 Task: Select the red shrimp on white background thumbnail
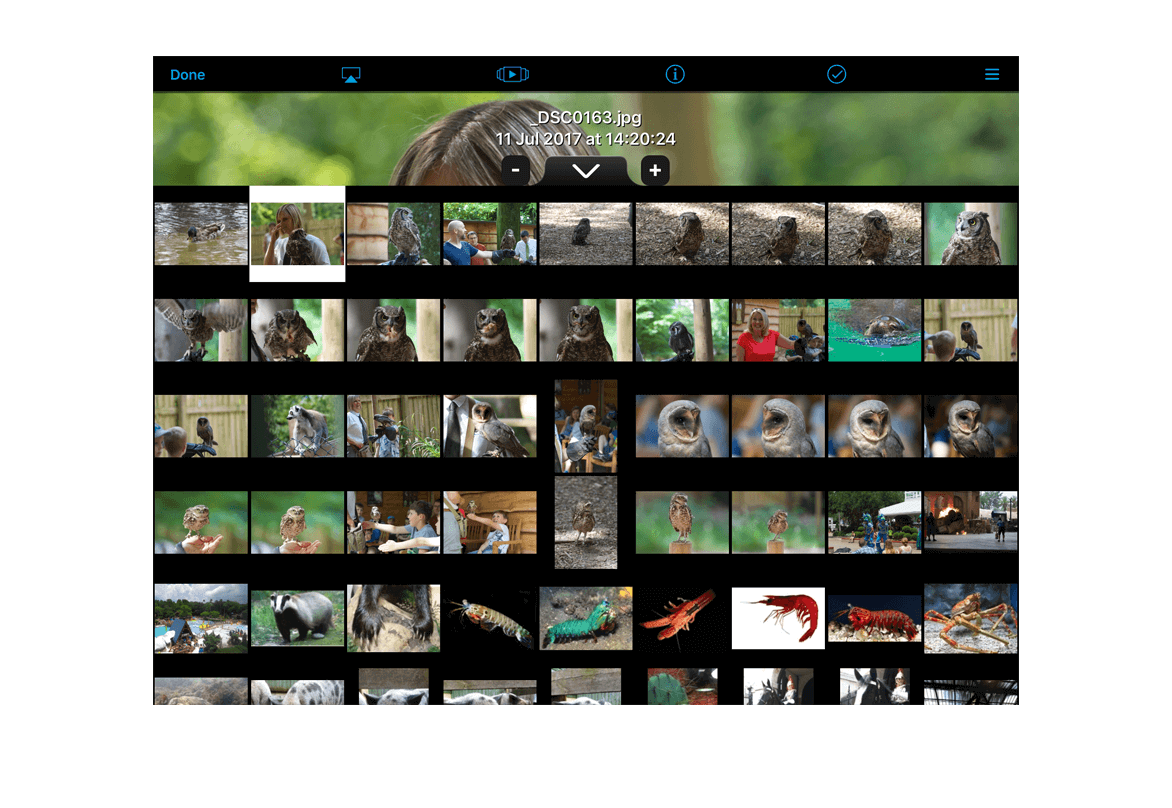coord(778,618)
